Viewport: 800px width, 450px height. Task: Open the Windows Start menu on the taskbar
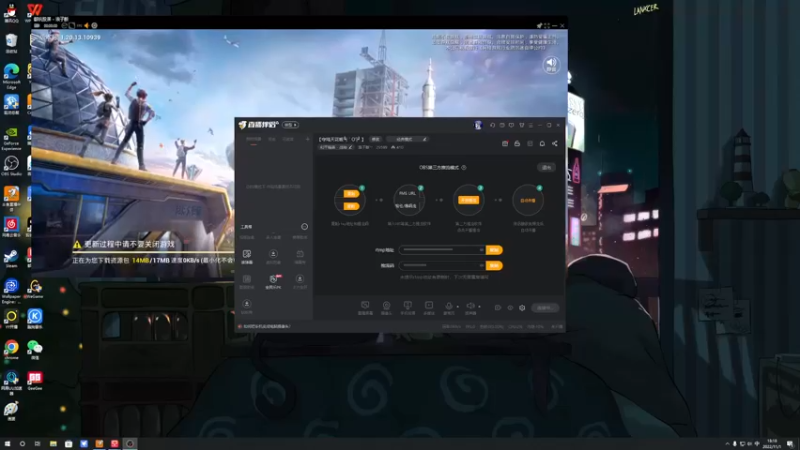(x=7, y=444)
